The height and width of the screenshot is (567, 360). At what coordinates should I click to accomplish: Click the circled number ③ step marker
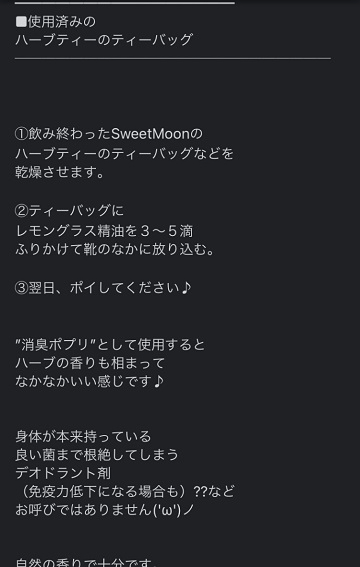[x=21, y=288]
